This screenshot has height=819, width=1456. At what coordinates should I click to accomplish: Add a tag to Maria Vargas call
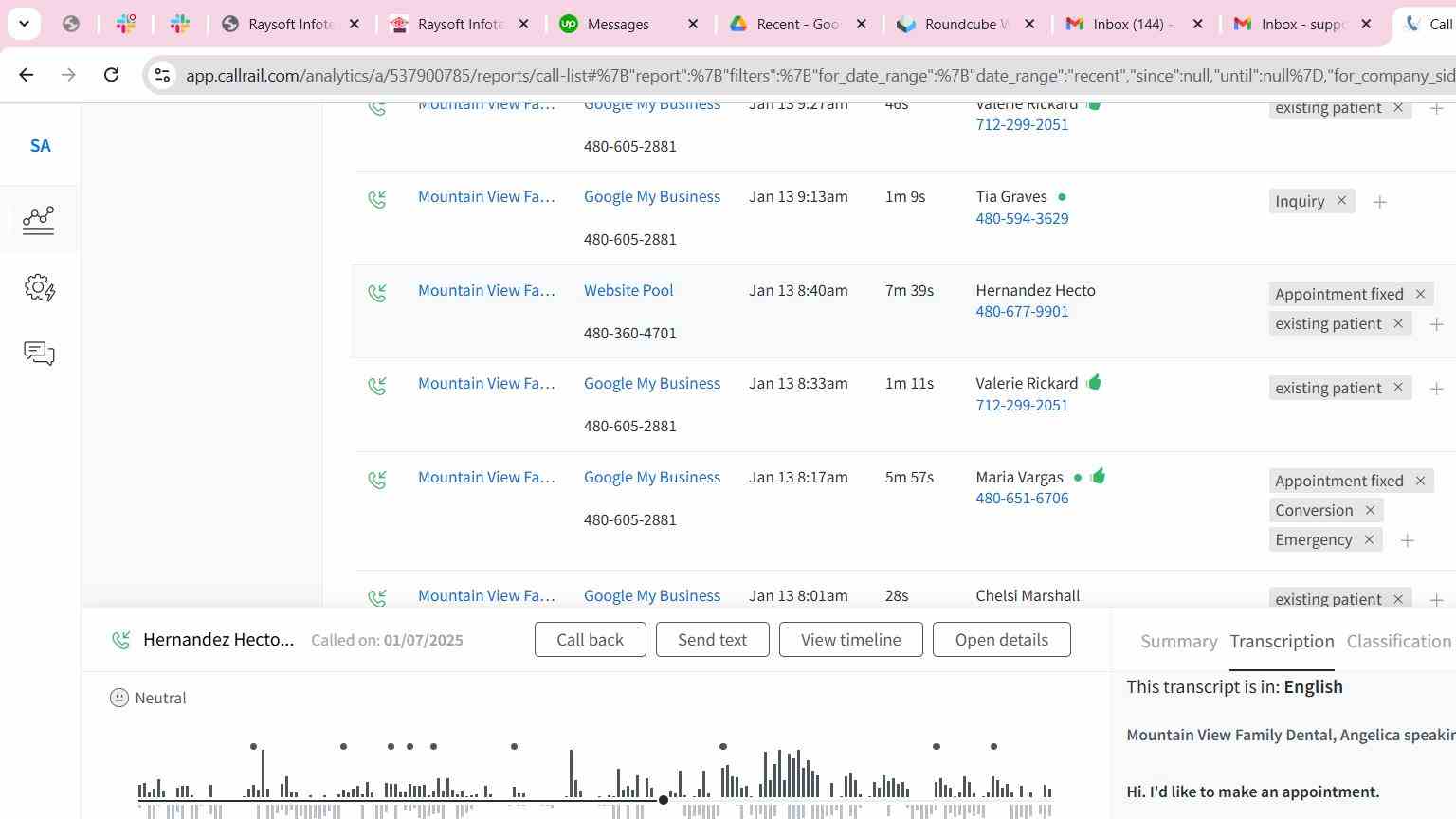tap(1408, 541)
